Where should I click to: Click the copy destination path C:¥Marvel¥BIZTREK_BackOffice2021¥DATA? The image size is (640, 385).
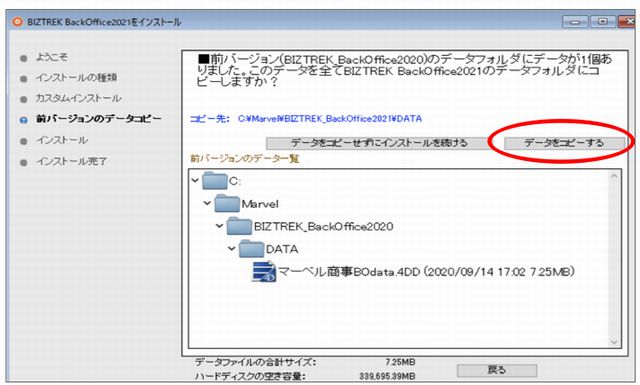coord(330,119)
